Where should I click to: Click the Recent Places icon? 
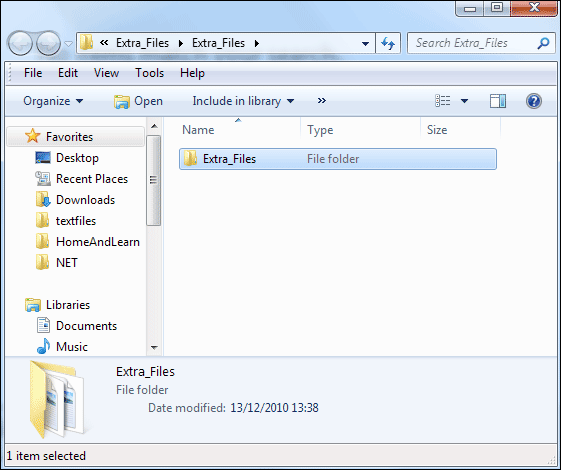[43, 179]
